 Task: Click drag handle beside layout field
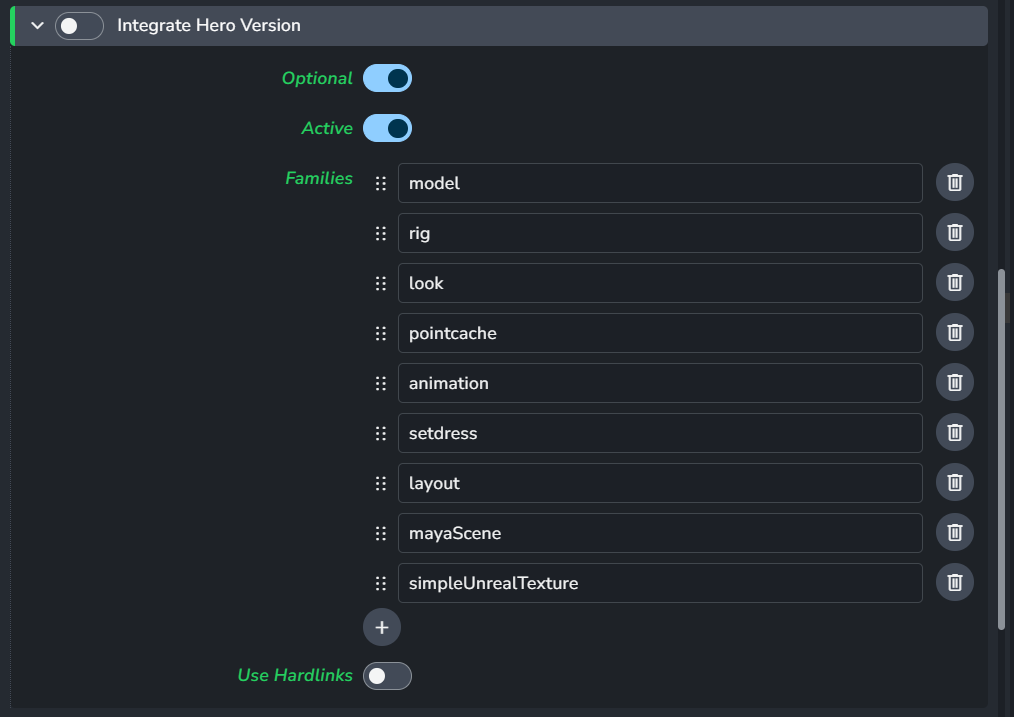coord(380,483)
